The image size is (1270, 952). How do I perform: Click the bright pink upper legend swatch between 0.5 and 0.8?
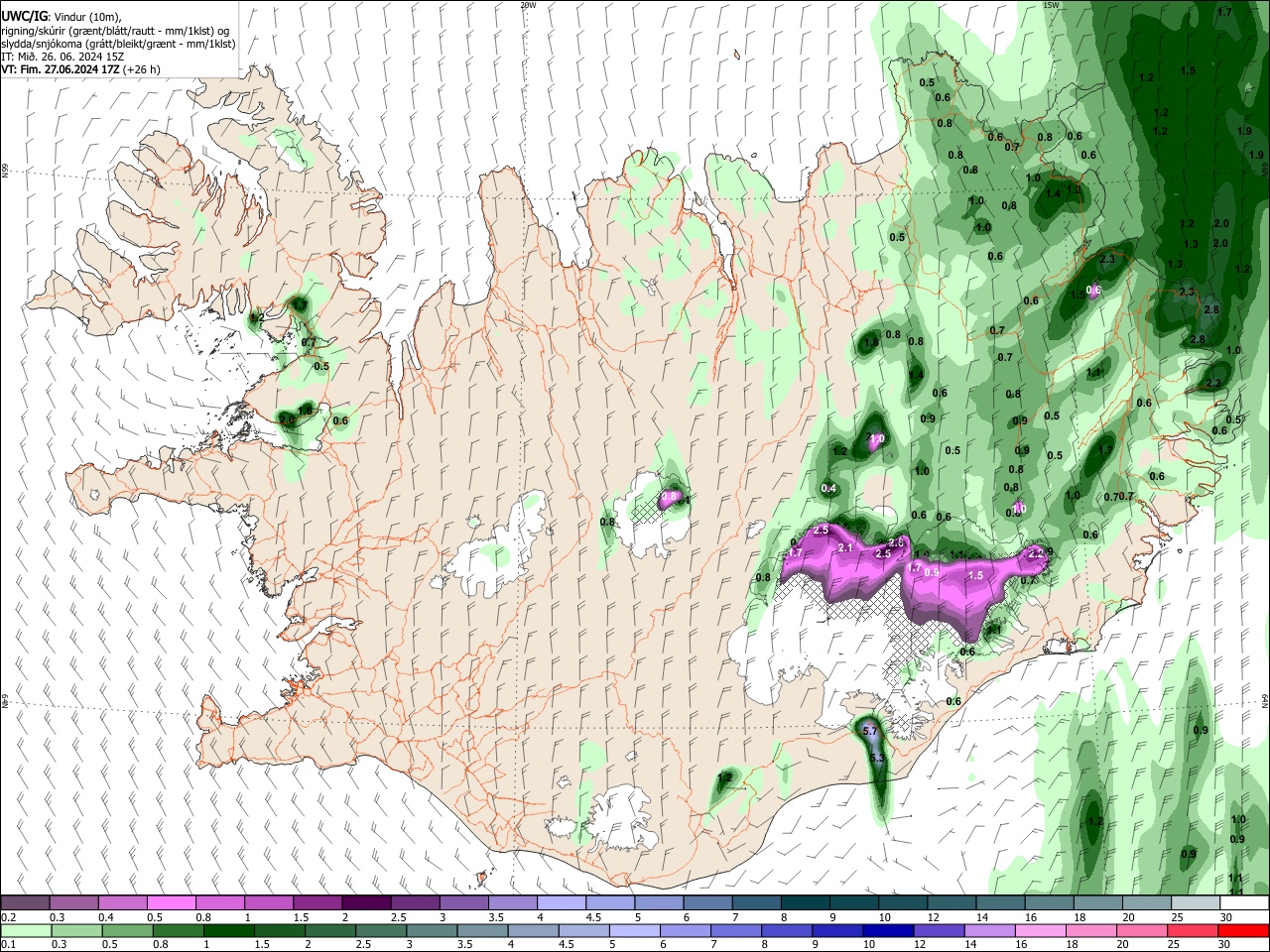(172, 903)
